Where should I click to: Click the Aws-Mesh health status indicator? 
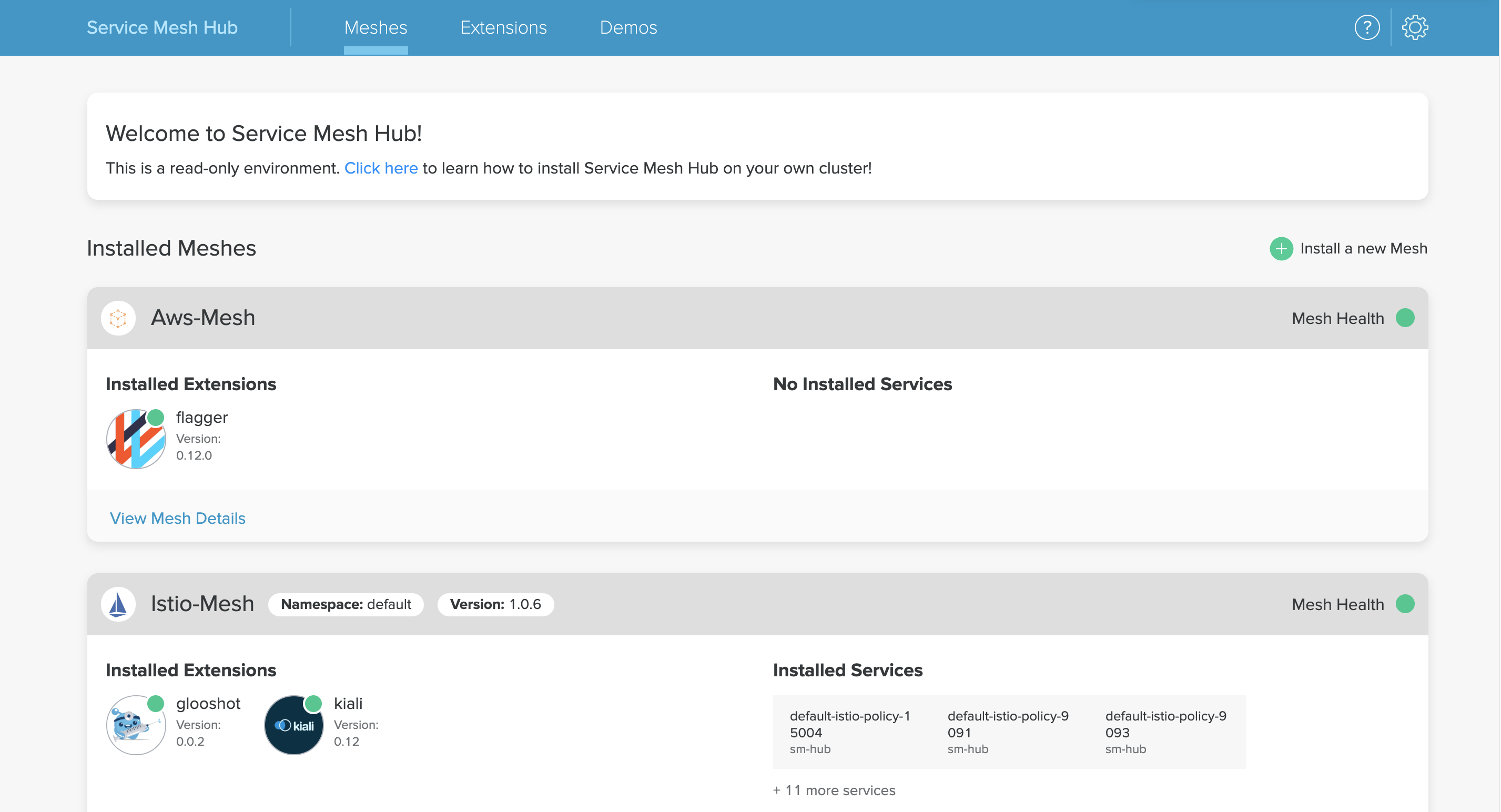tap(1405, 318)
